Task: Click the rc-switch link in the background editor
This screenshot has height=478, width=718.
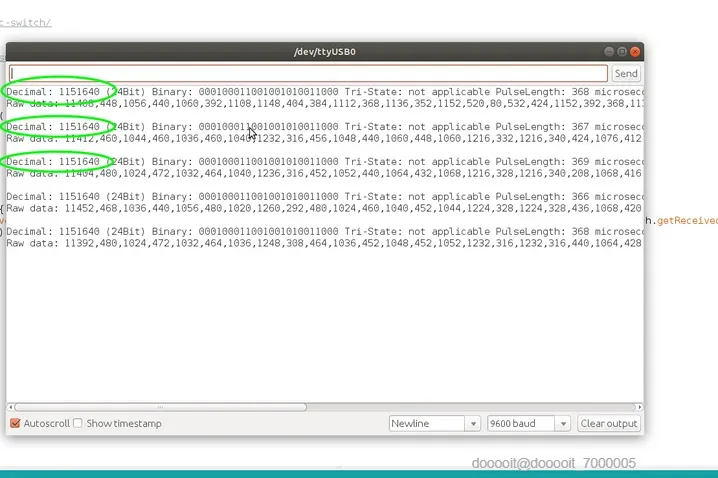Action: (26, 22)
